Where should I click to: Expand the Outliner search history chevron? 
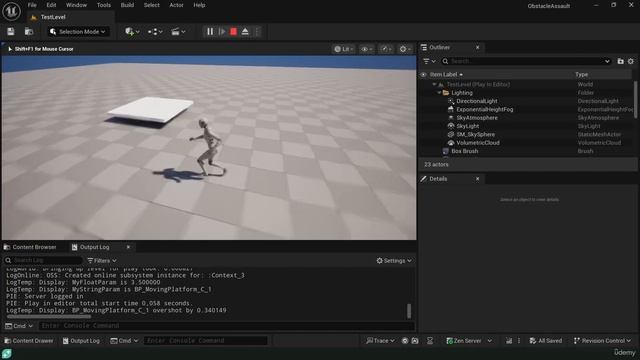tap(607, 61)
